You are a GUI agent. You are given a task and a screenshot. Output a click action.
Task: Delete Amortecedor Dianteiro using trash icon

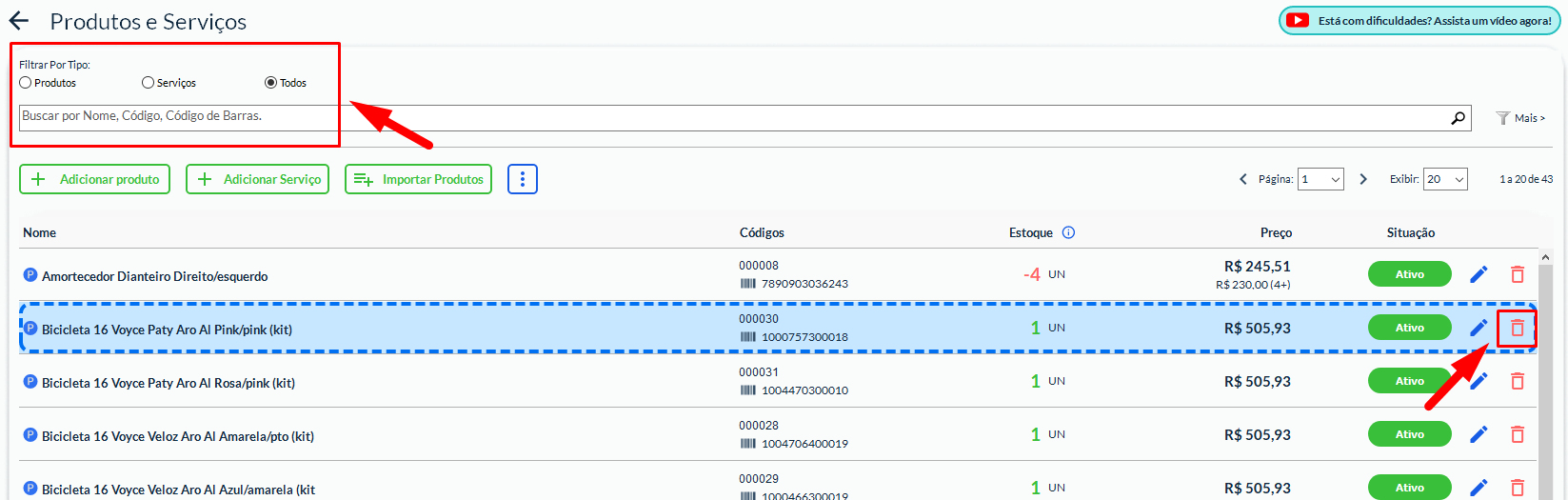click(1518, 274)
